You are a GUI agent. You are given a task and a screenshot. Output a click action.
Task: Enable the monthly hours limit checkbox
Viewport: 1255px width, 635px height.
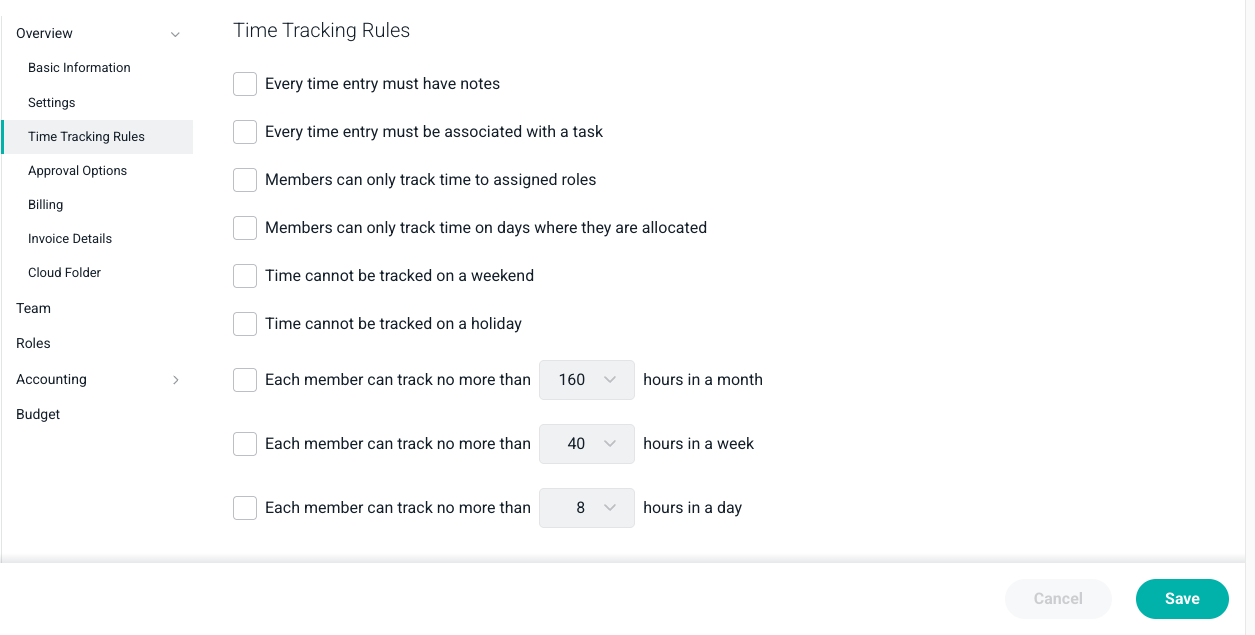(x=245, y=380)
